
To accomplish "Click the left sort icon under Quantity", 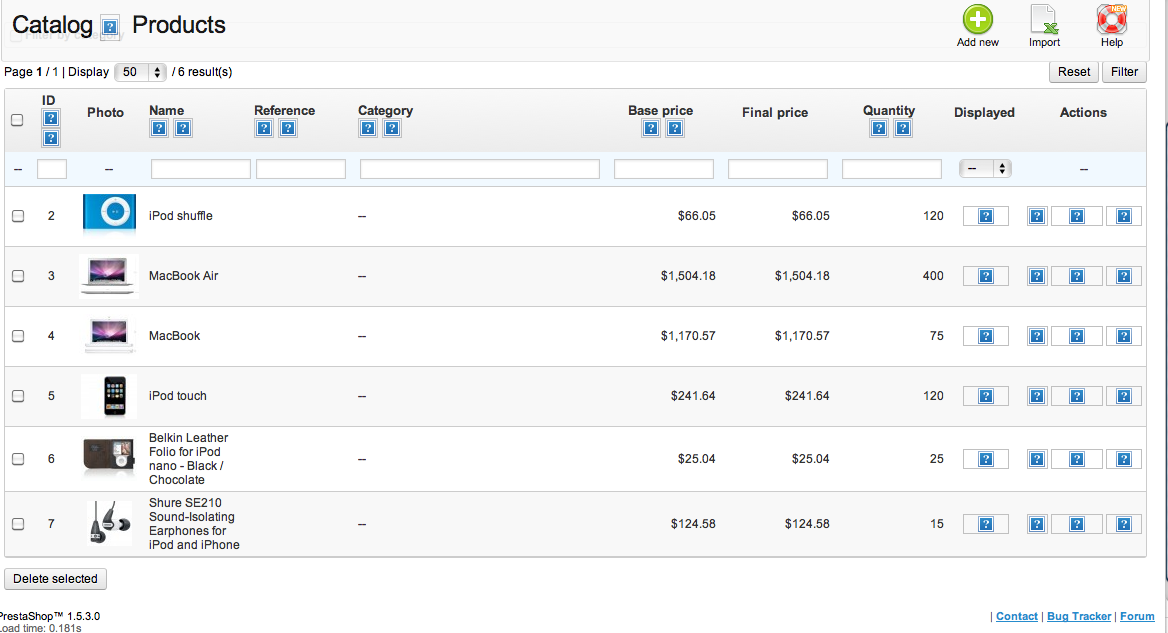I will pyautogui.click(x=879, y=128).
